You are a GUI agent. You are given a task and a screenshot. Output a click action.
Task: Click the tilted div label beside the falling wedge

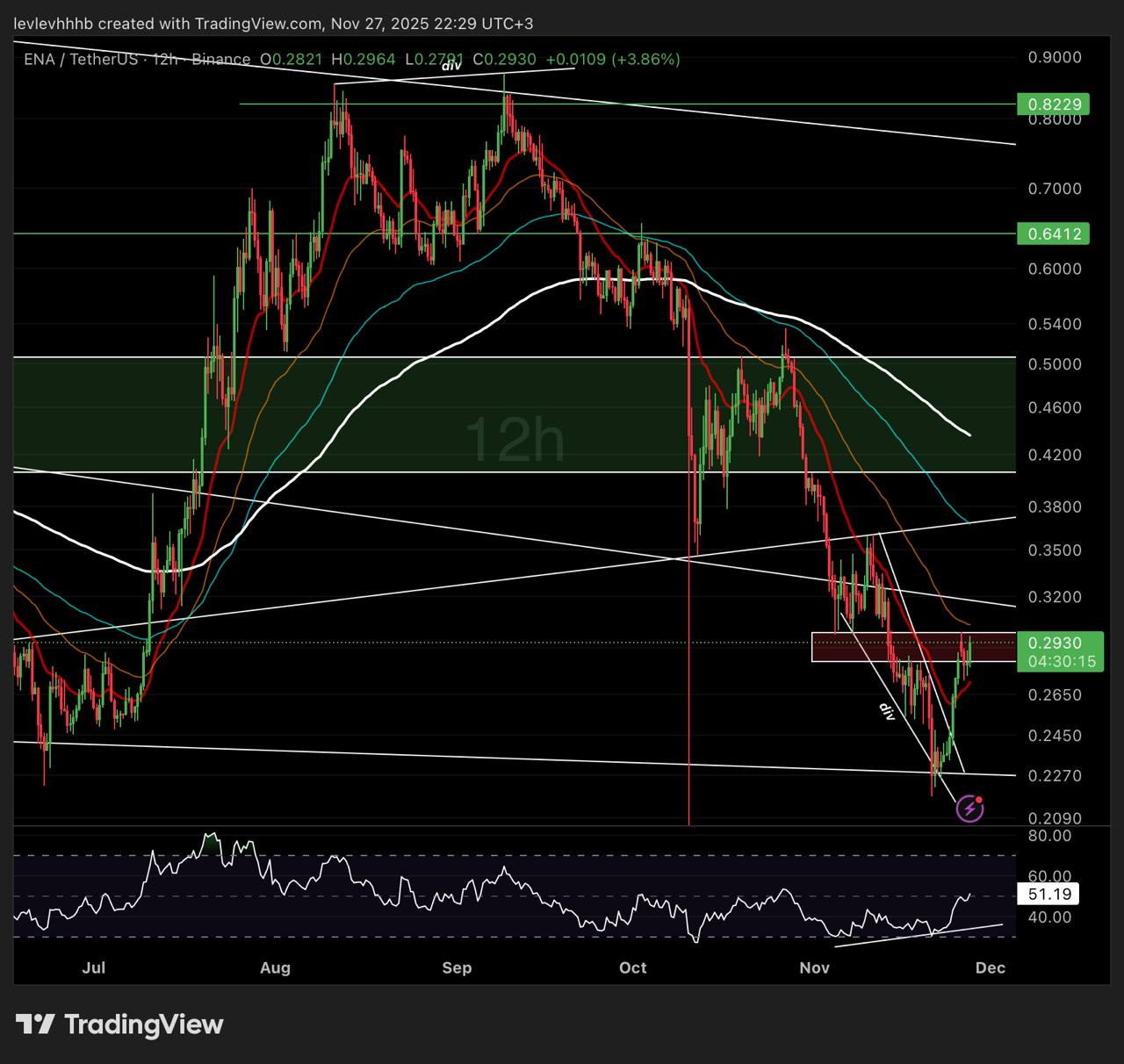887,712
